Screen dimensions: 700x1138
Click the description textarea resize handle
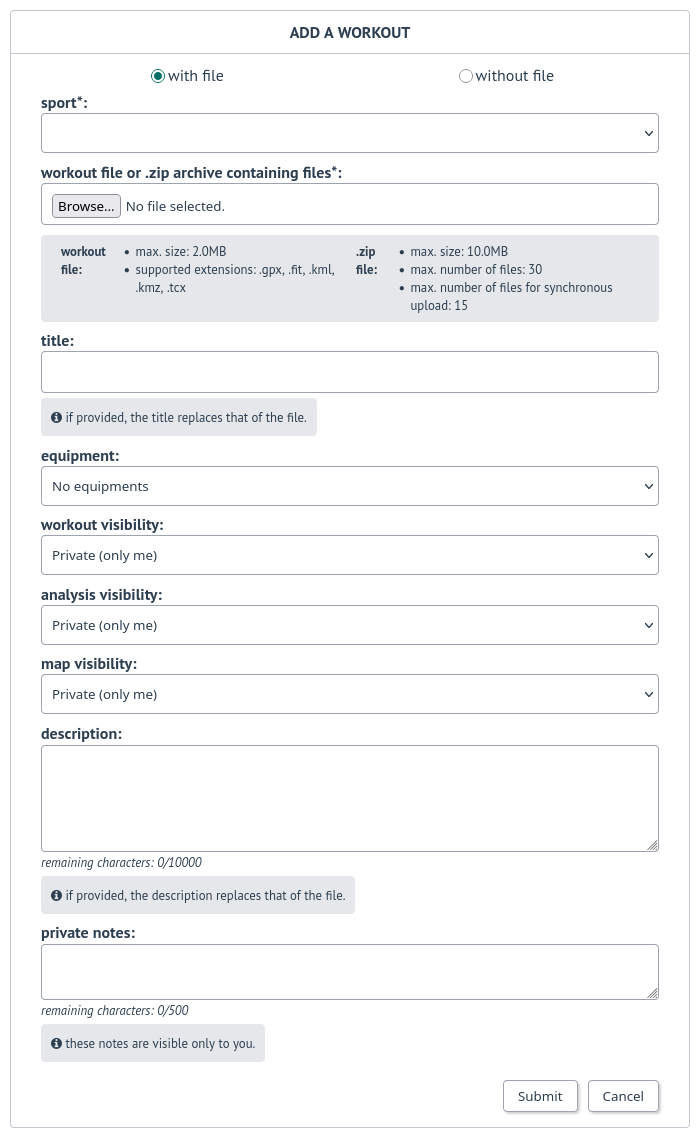[653, 845]
